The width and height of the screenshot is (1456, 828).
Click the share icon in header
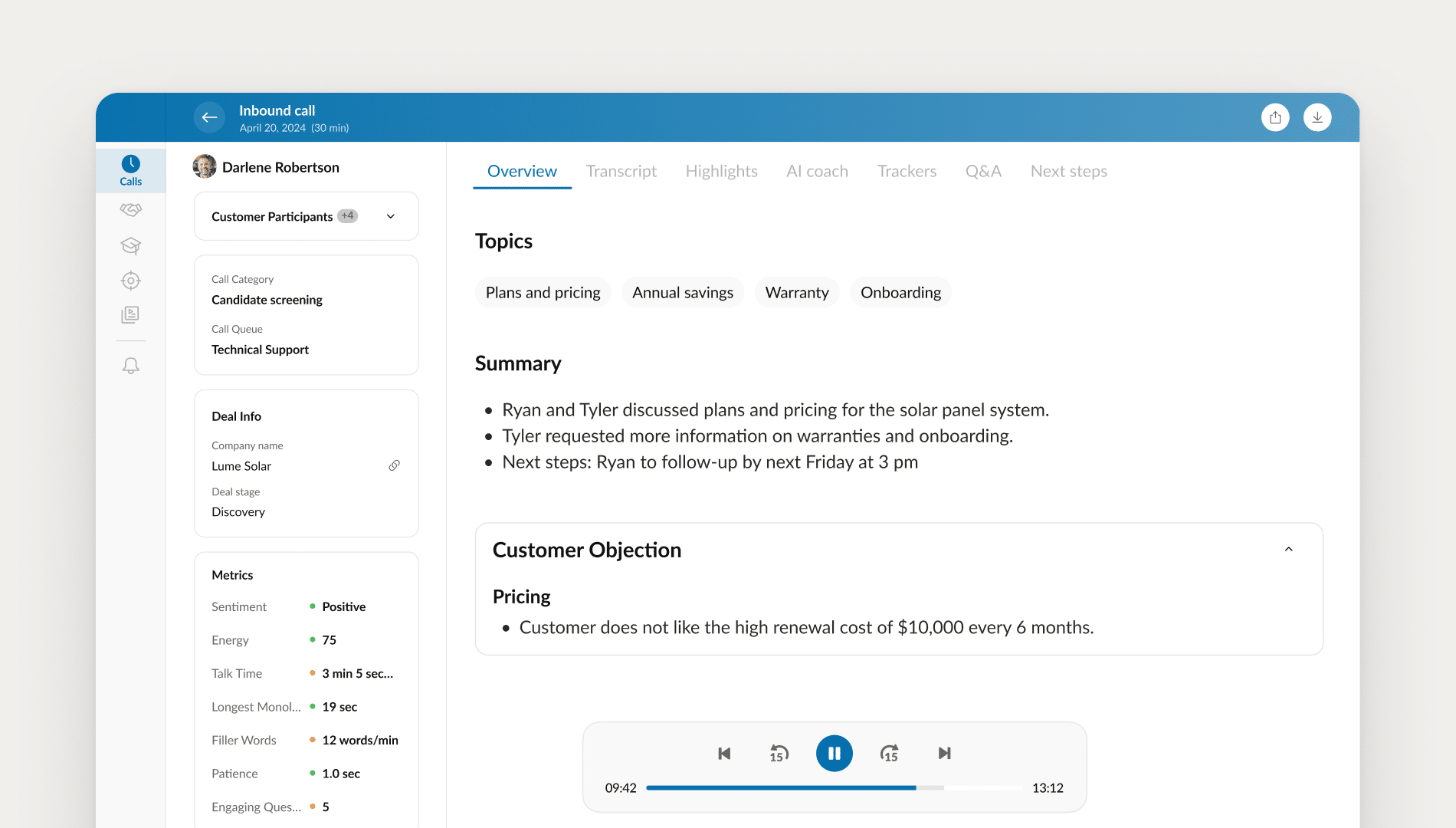[1275, 117]
